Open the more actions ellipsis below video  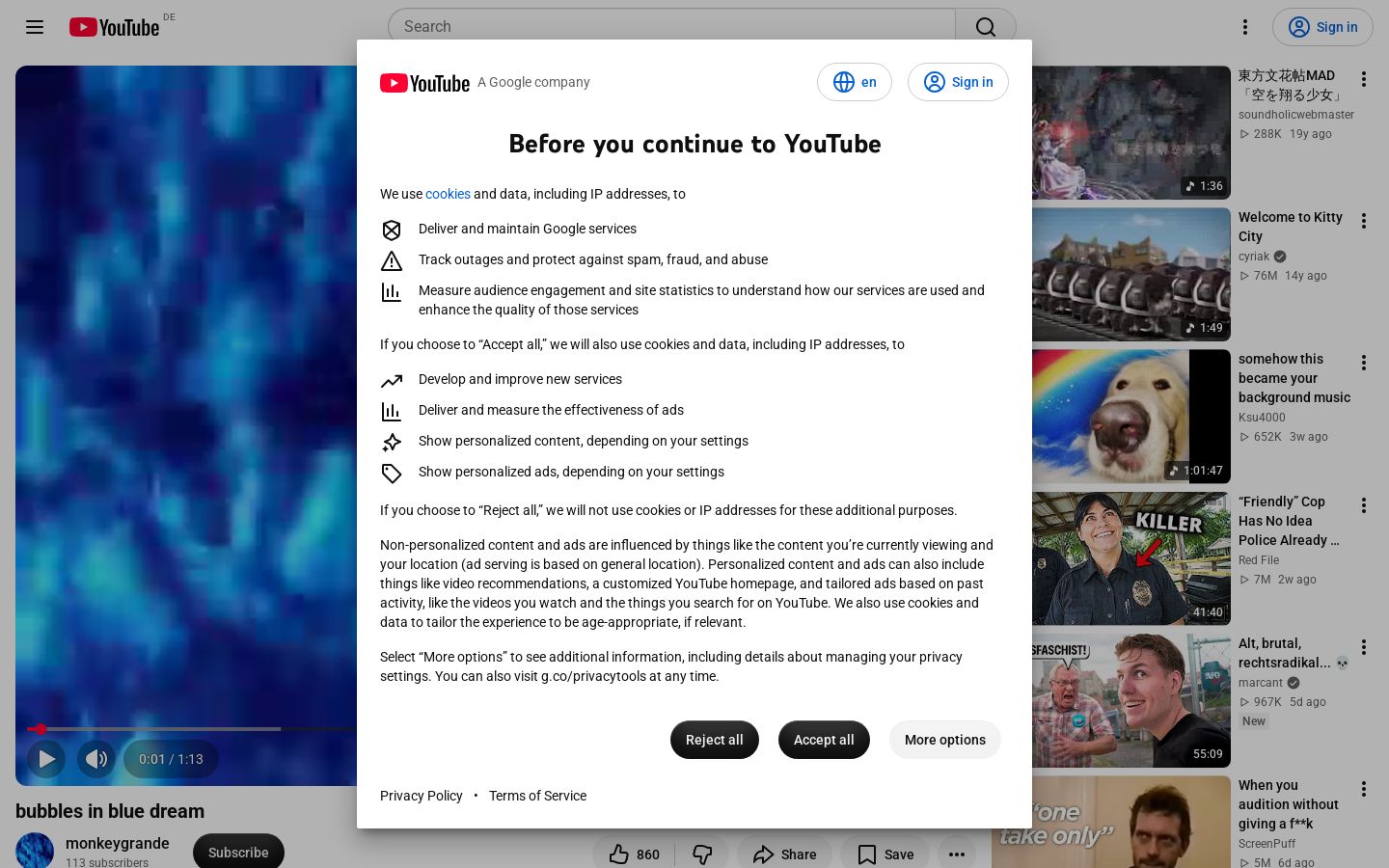957,854
